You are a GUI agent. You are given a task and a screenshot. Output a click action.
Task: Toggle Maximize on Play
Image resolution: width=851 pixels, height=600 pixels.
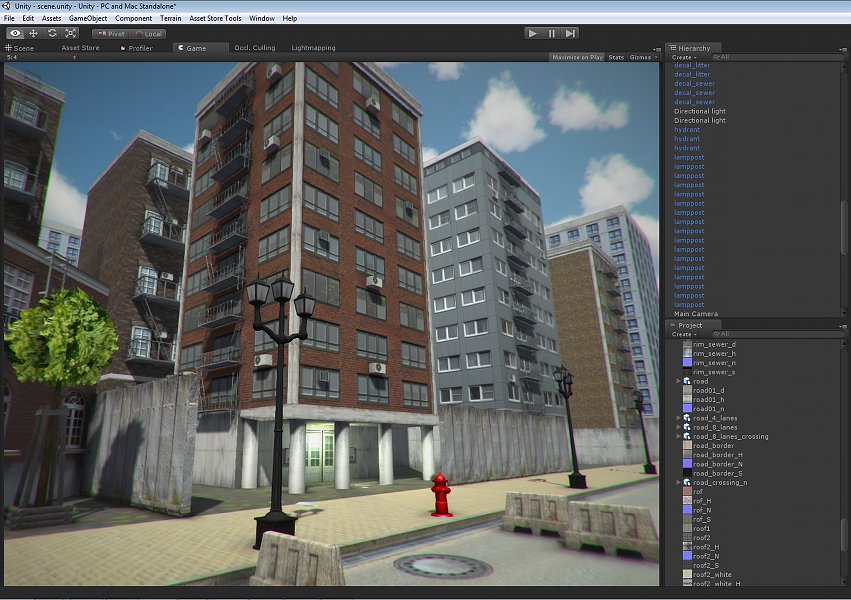tap(577, 57)
